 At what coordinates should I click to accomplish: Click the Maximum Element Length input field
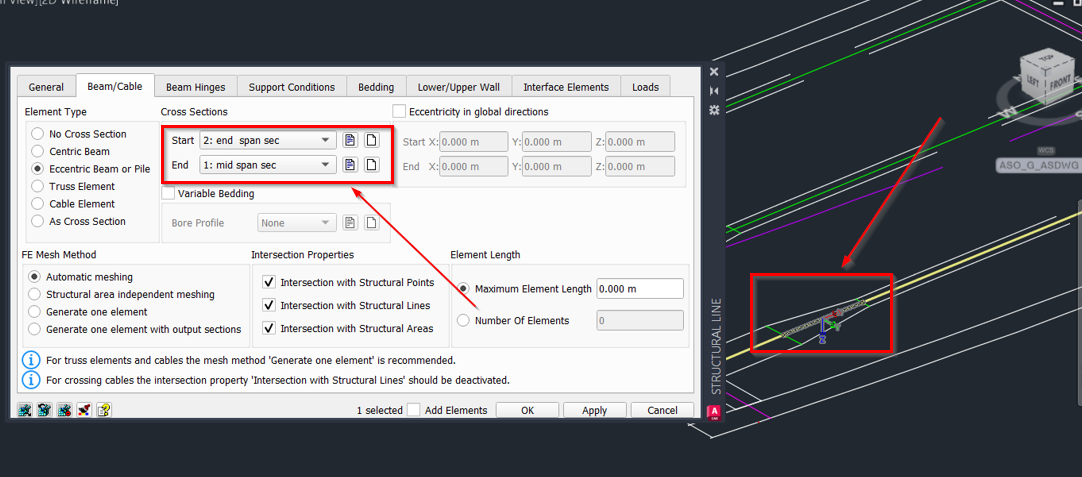639,289
